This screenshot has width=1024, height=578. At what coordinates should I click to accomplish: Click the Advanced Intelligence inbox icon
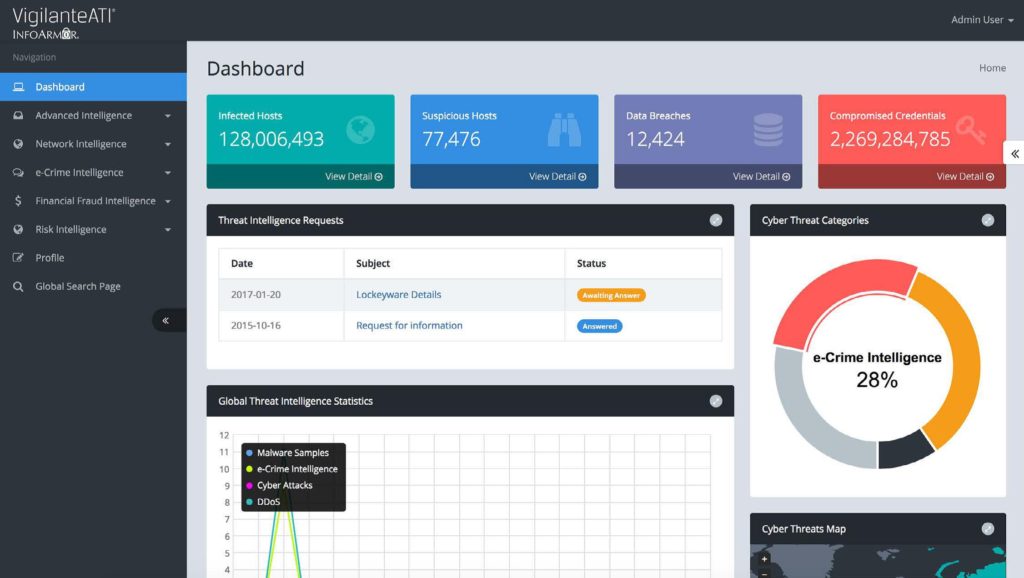(x=18, y=115)
